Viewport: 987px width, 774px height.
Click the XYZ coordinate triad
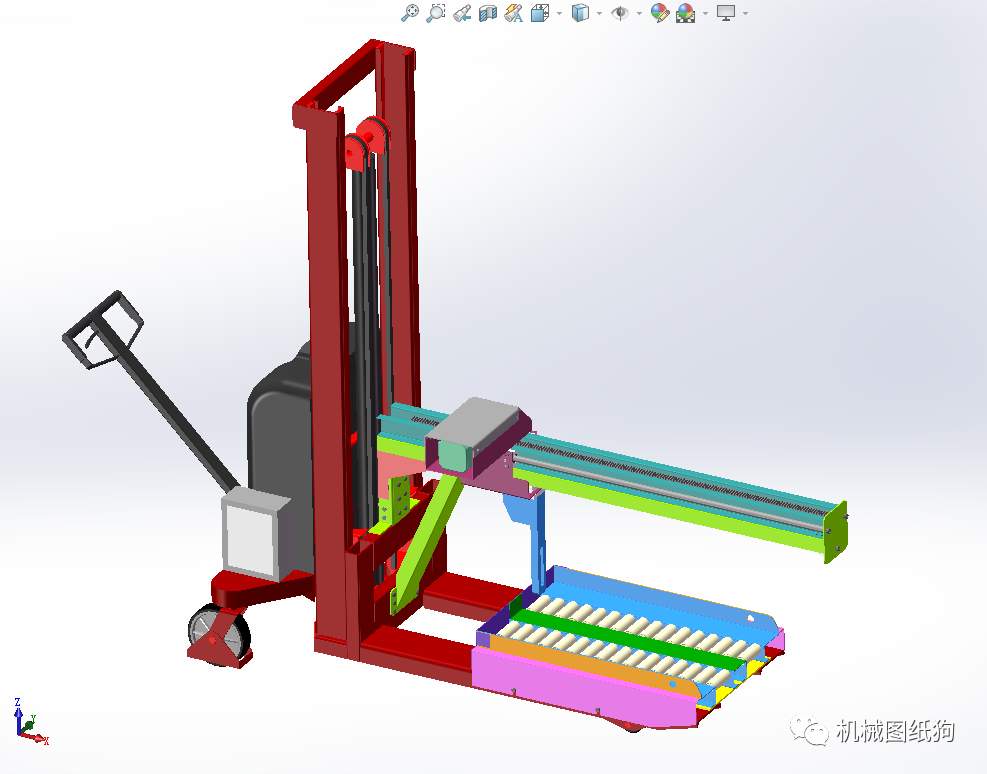(x=30, y=722)
